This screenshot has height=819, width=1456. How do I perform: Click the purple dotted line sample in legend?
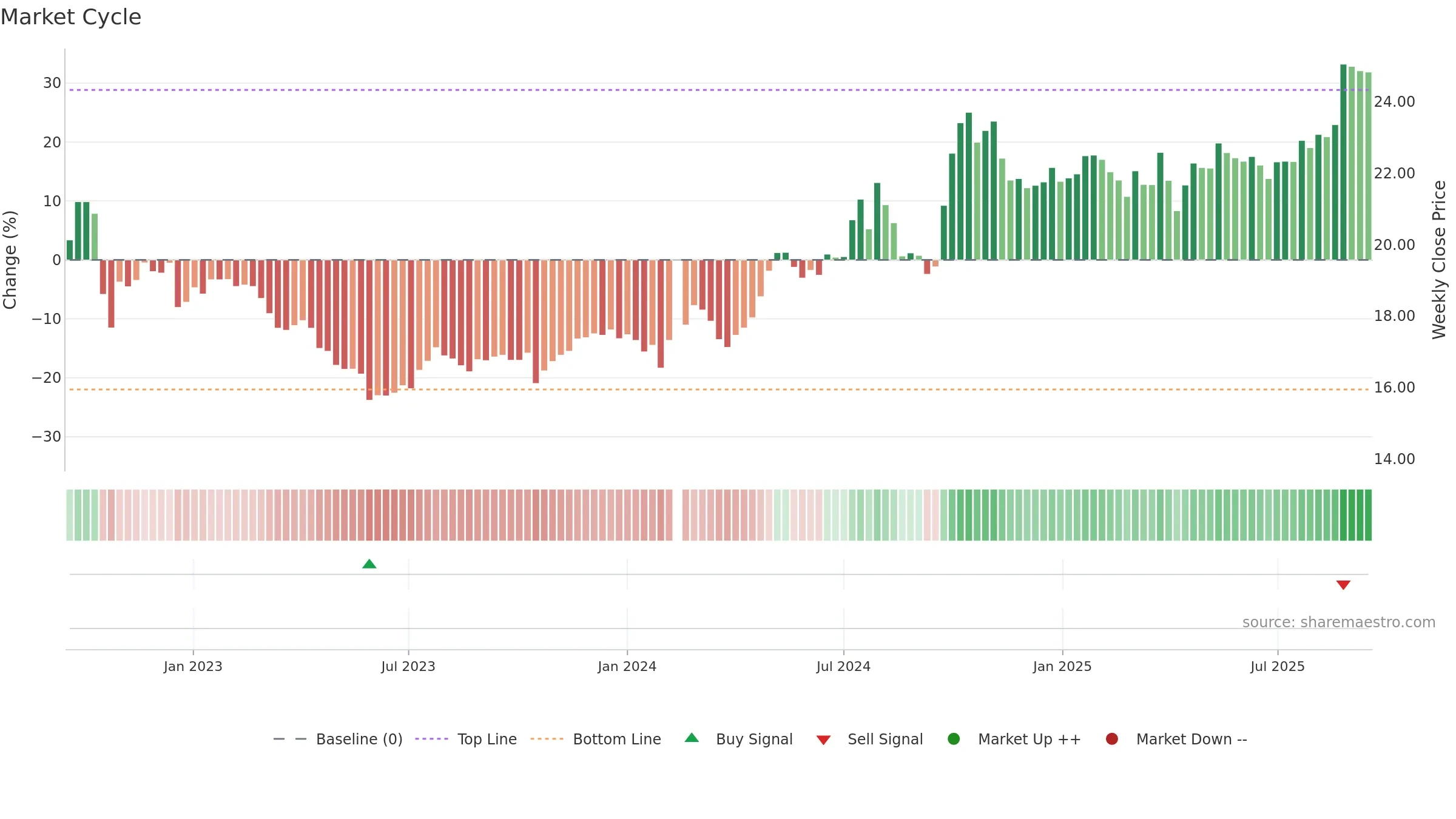pyautogui.click(x=431, y=739)
